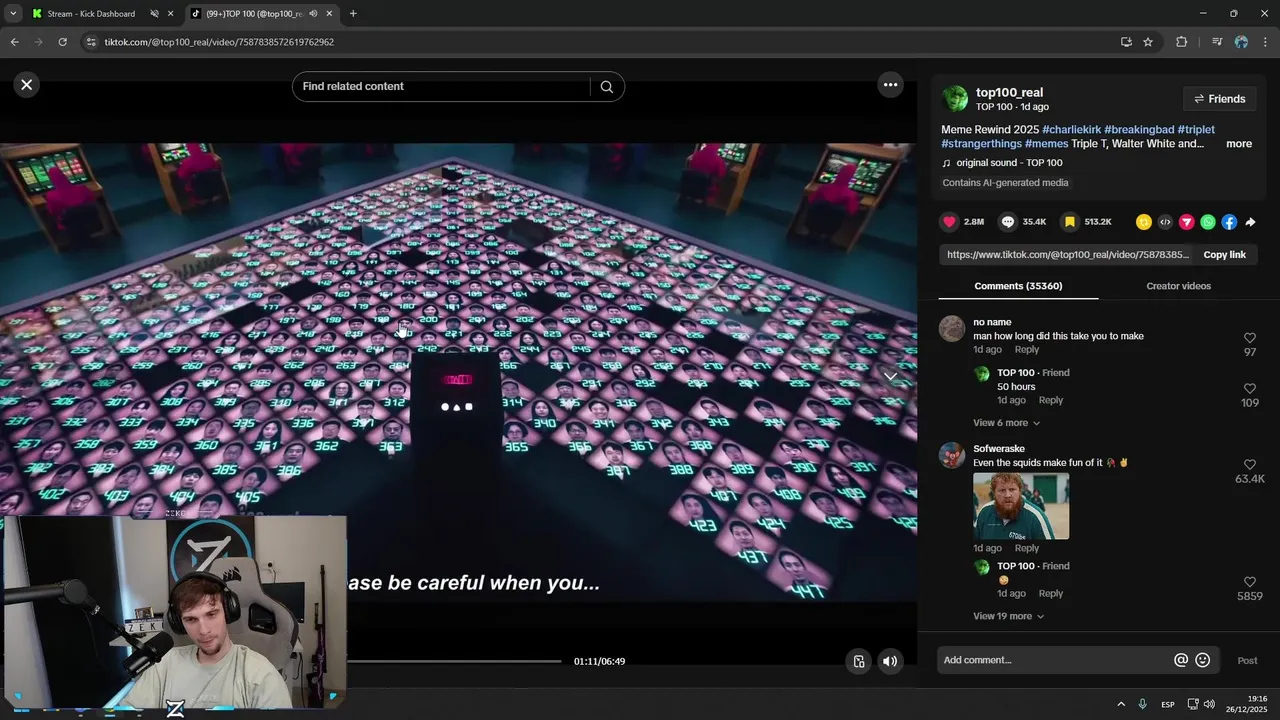Switch to the Stream - Kick Dashboard tab
Screen dimensions: 1280x720
click(91, 14)
